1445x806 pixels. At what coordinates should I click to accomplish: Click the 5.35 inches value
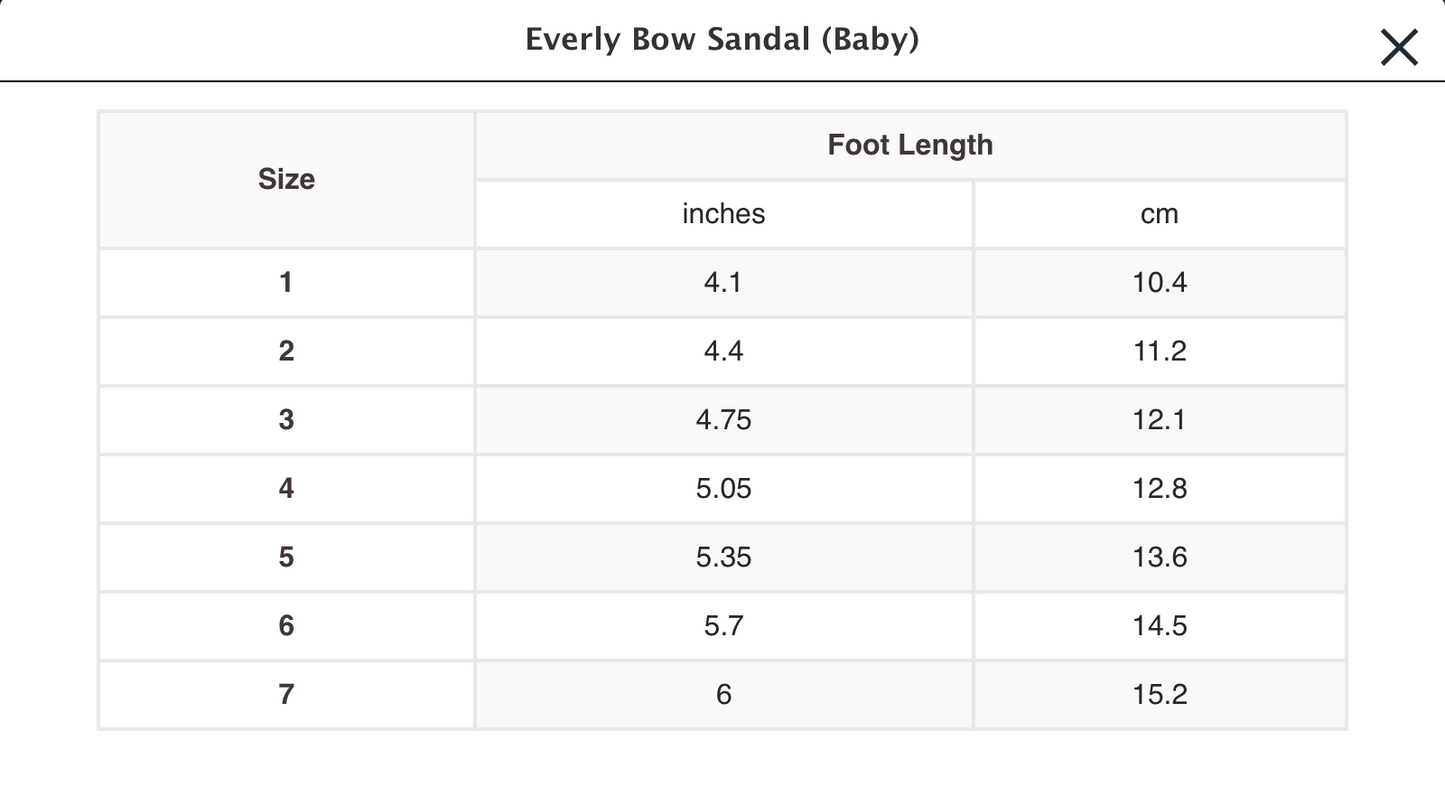[x=723, y=557]
